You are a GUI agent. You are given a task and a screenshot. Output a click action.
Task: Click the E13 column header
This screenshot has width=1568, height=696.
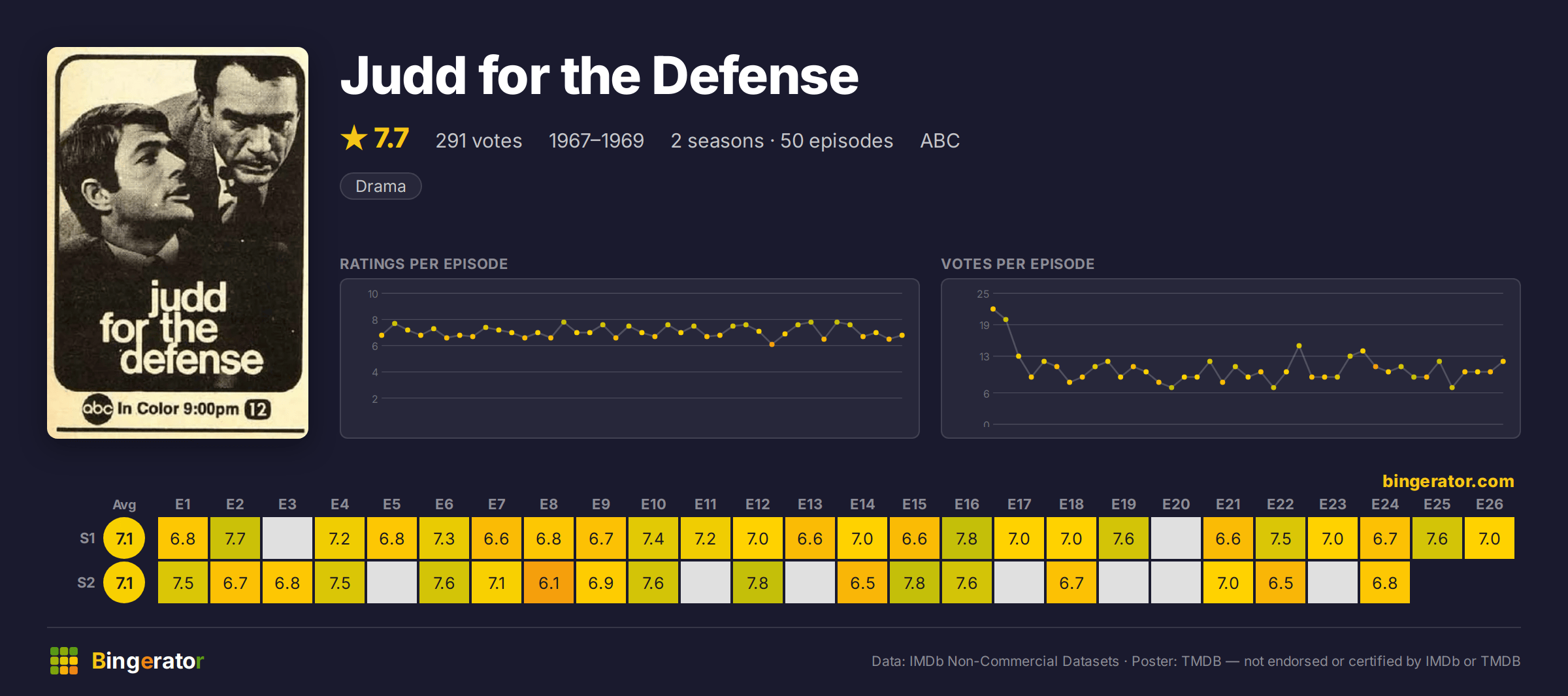pos(810,504)
